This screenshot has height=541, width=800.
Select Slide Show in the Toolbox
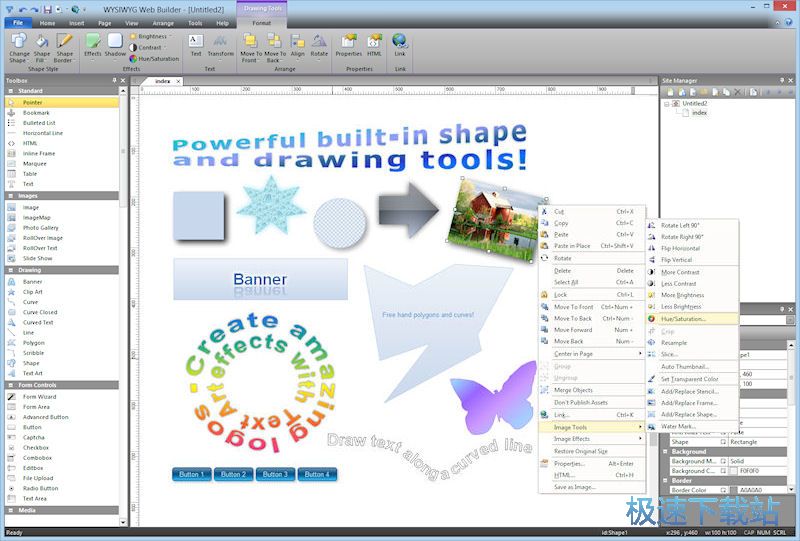click(62, 258)
